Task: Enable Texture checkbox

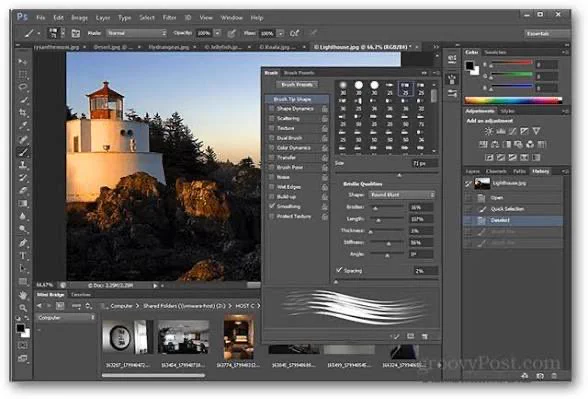Action: tap(272, 128)
